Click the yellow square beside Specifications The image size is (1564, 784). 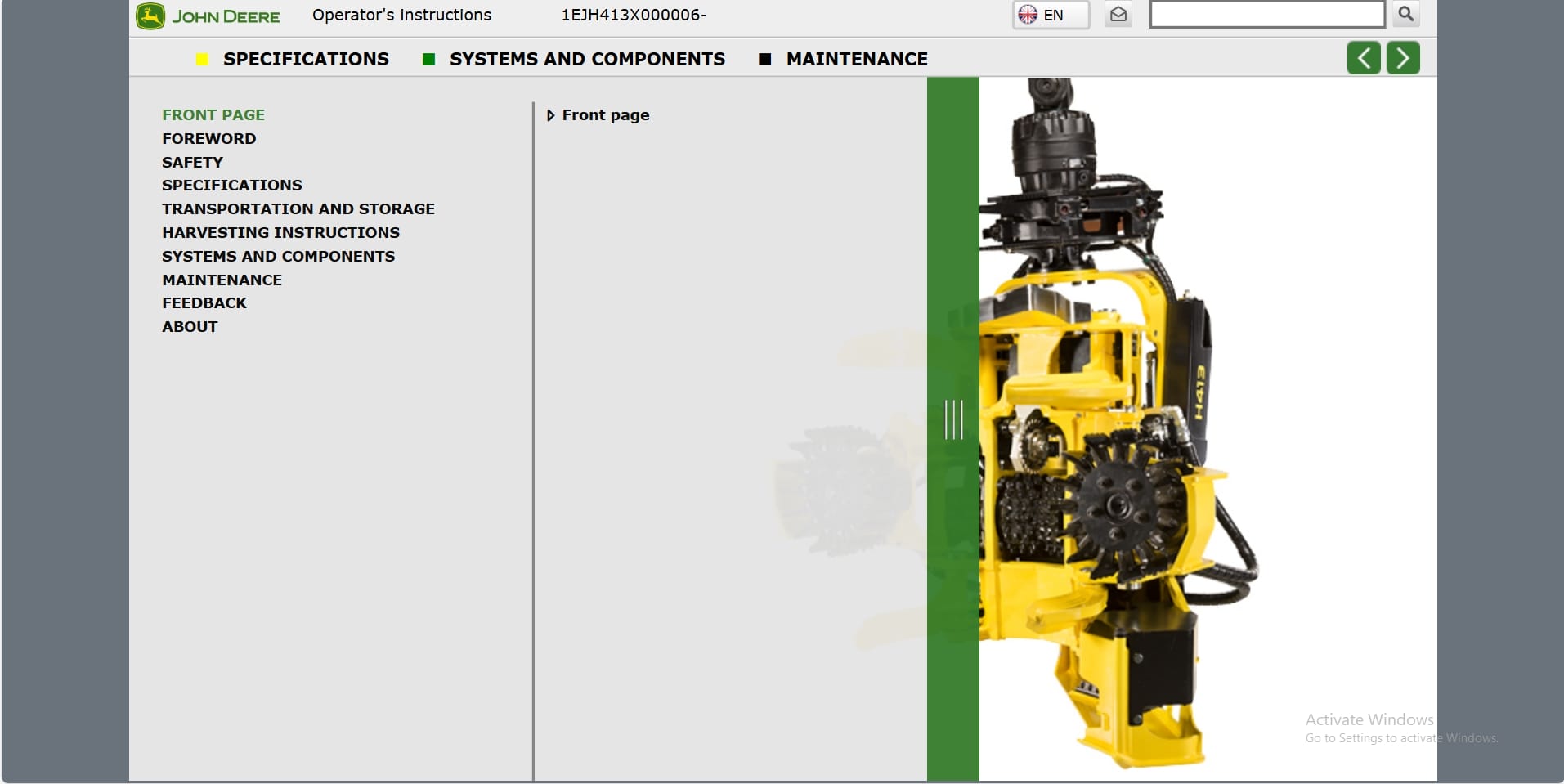coord(202,60)
